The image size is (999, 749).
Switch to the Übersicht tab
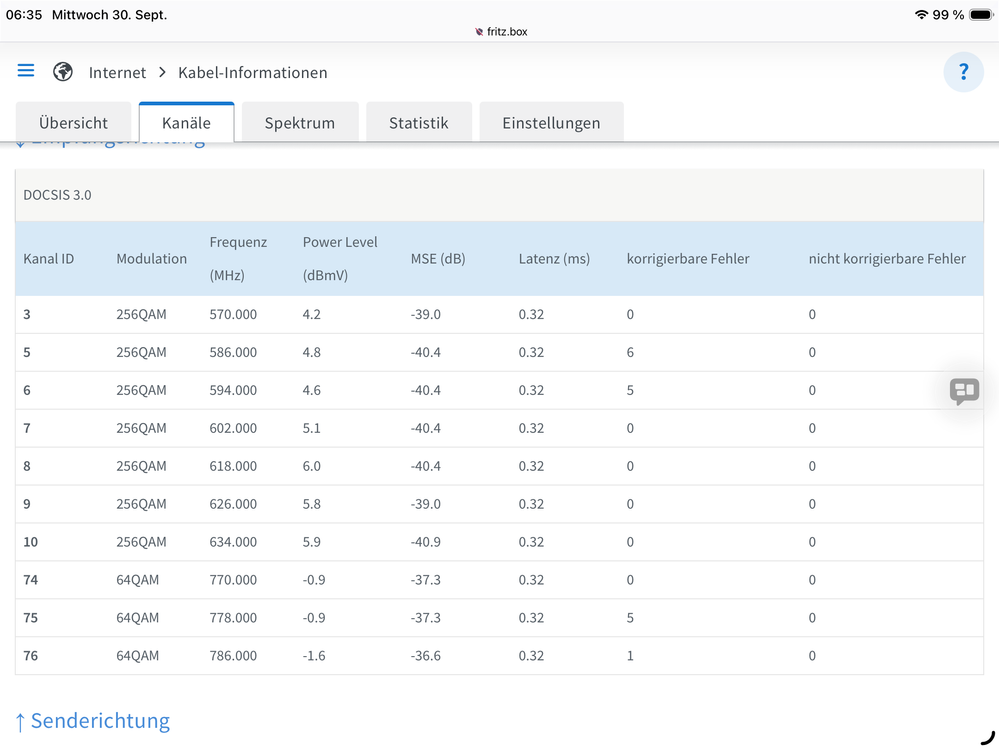point(73,122)
